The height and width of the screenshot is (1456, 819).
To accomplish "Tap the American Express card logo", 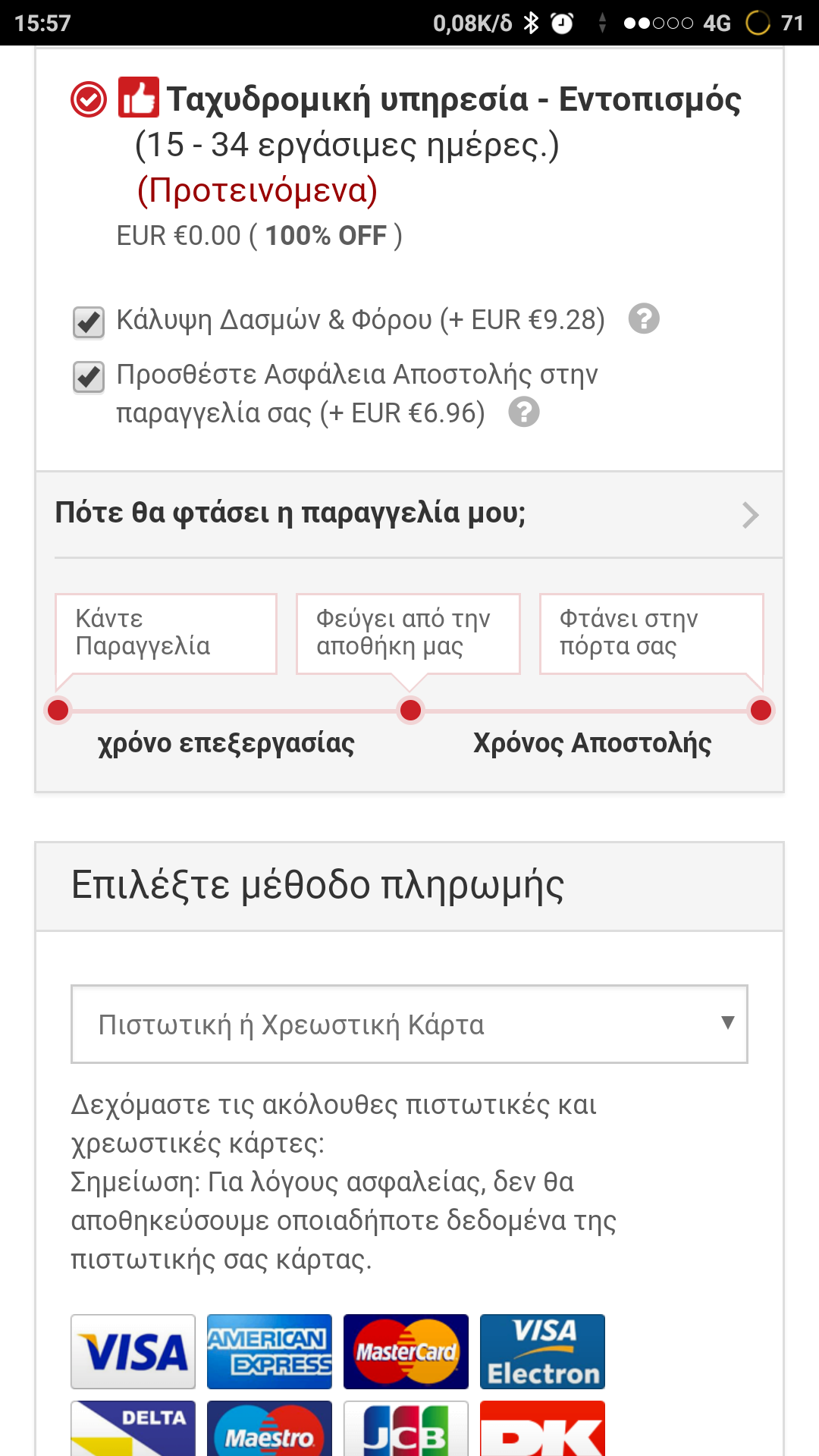I will [x=269, y=1351].
